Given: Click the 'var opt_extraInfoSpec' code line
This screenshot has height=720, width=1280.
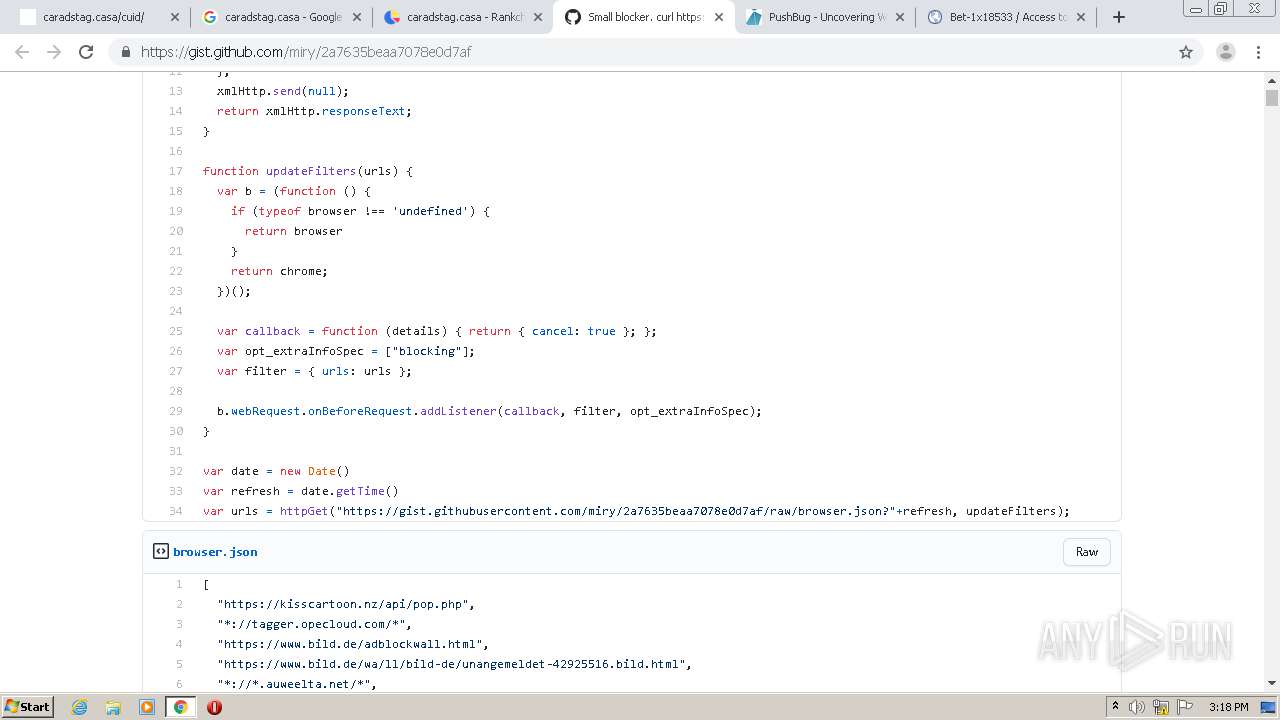Looking at the screenshot, I should point(346,351).
